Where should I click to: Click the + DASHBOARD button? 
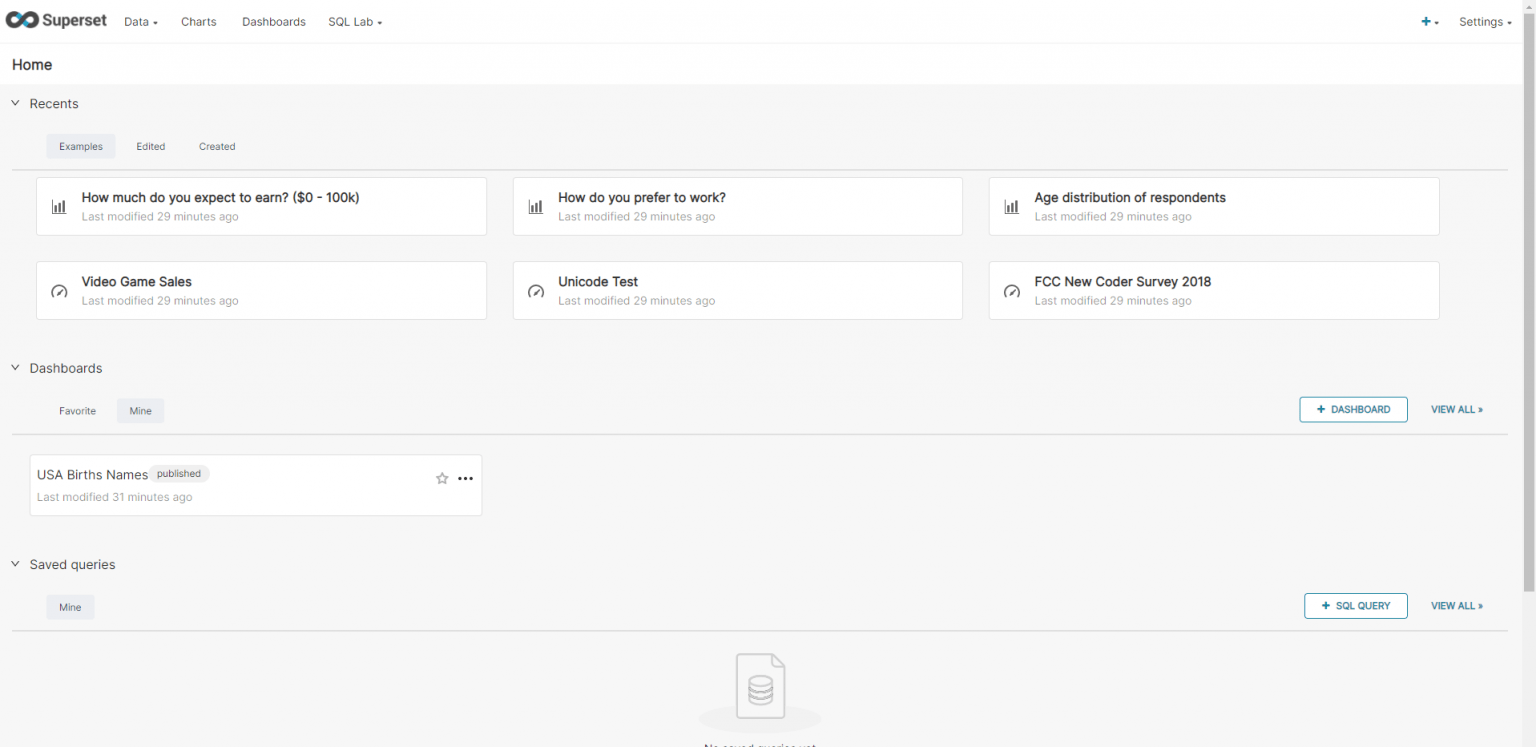1353,410
